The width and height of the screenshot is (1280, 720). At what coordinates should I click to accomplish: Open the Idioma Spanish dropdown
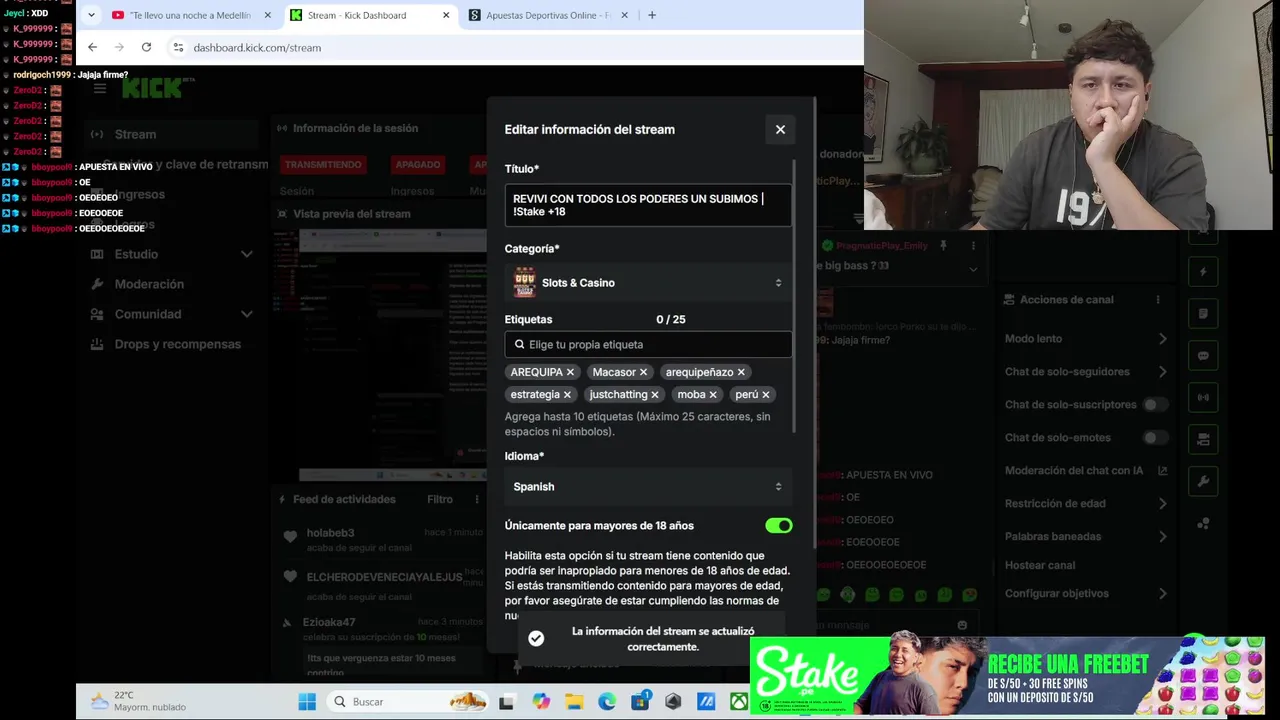[648, 487]
